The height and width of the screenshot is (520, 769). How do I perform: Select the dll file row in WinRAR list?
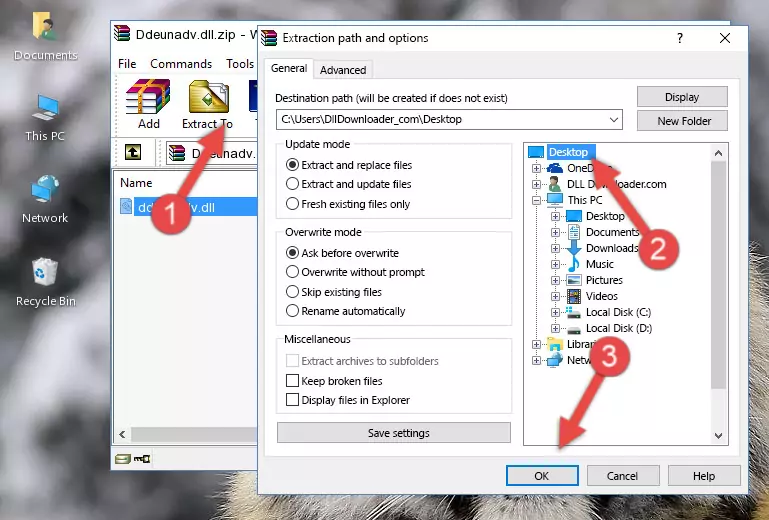[188, 207]
